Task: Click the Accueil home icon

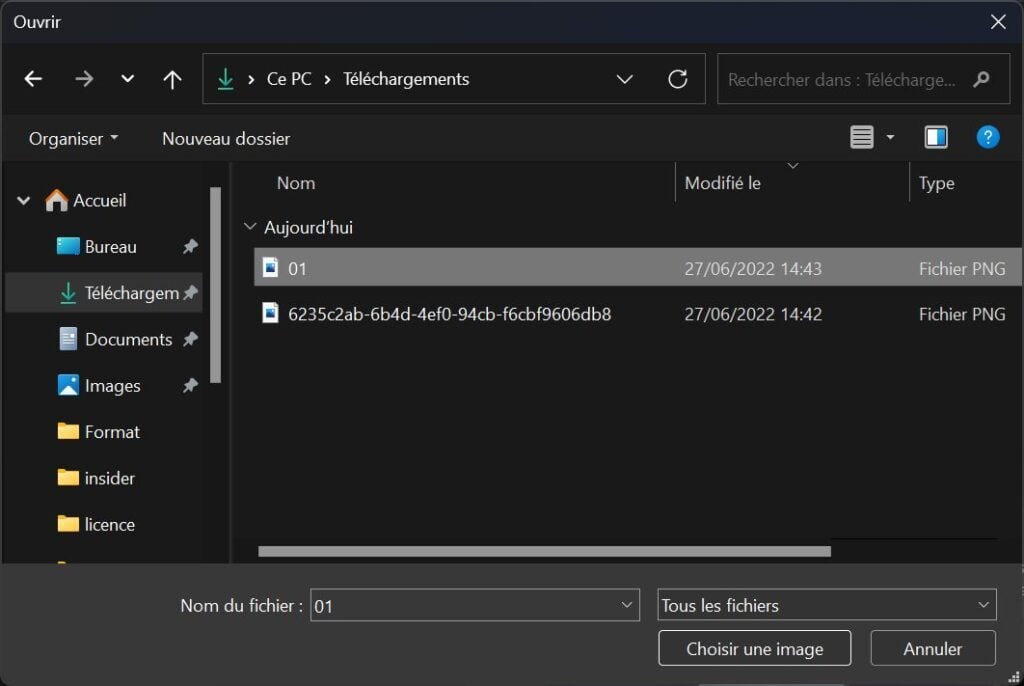Action: point(56,200)
